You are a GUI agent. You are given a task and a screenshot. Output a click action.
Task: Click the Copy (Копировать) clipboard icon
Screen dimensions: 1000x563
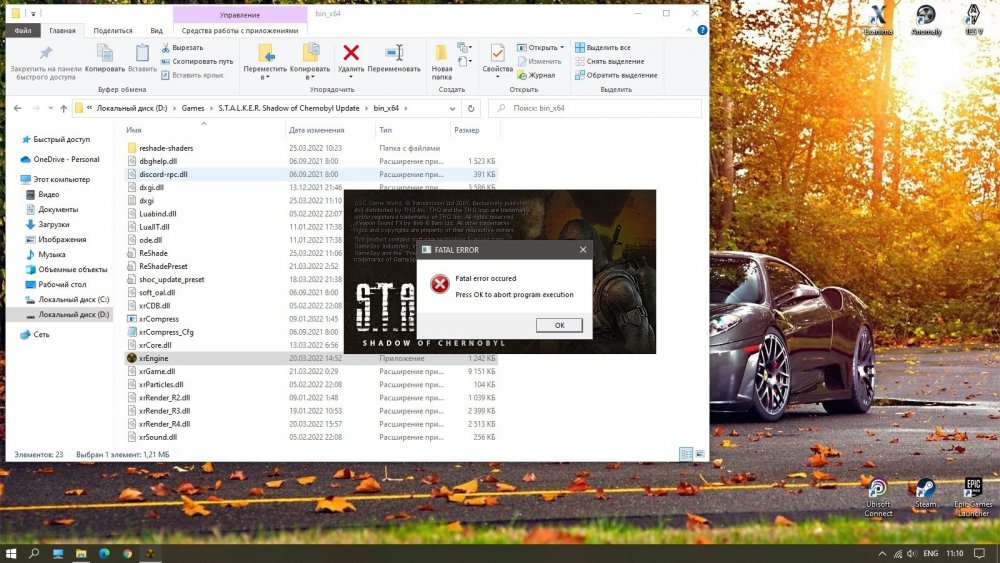pyautogui.click(x=105, y=54)
